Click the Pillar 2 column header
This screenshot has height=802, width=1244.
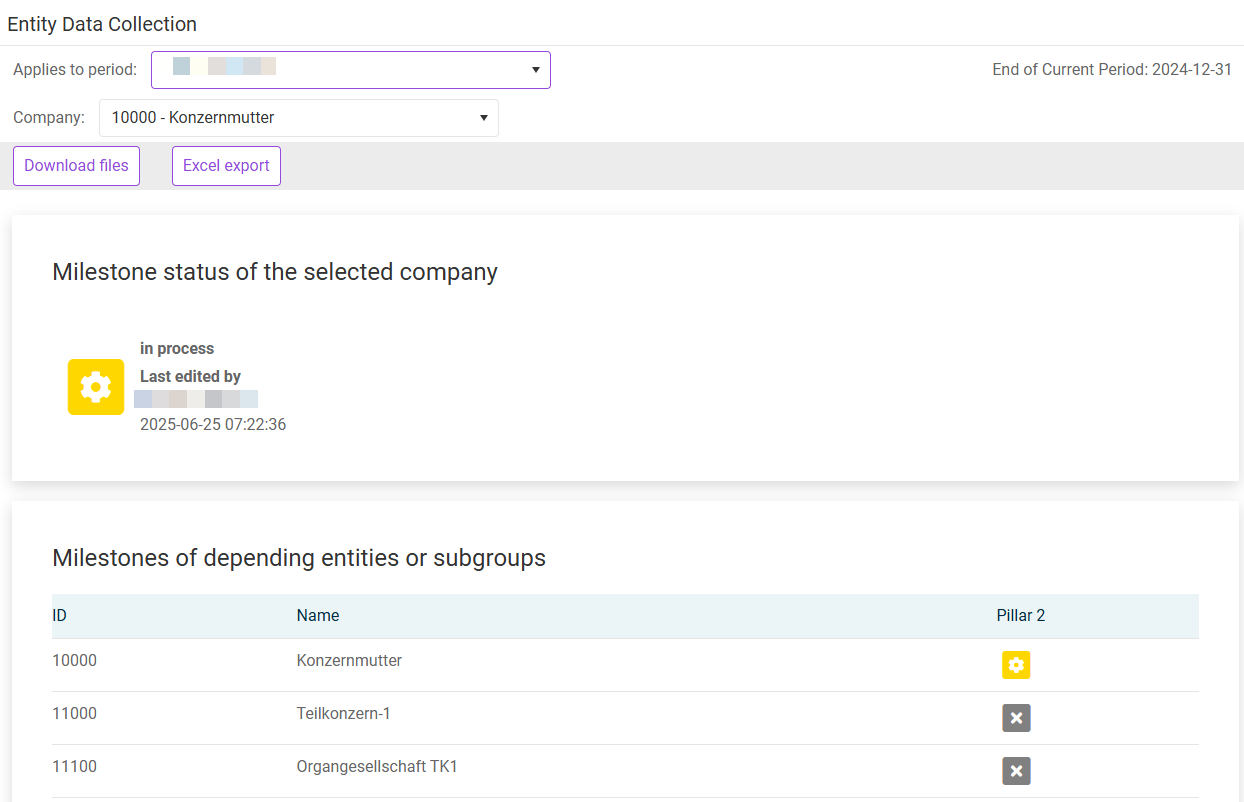pos(1021,616)
